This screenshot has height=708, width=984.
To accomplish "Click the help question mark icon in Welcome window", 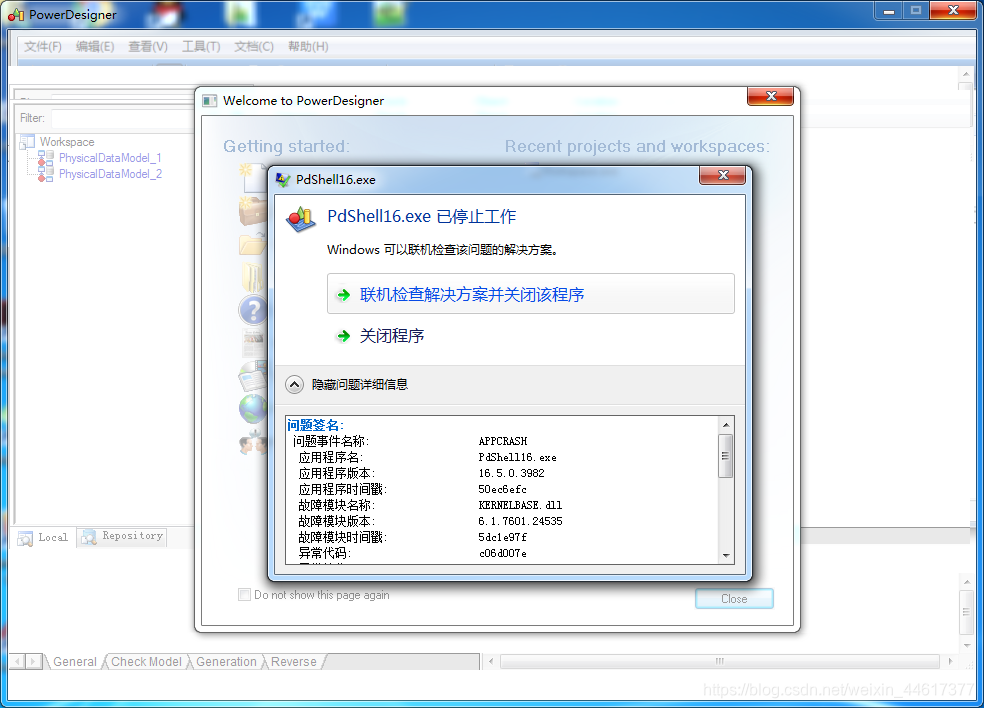I will coord(253,310).
